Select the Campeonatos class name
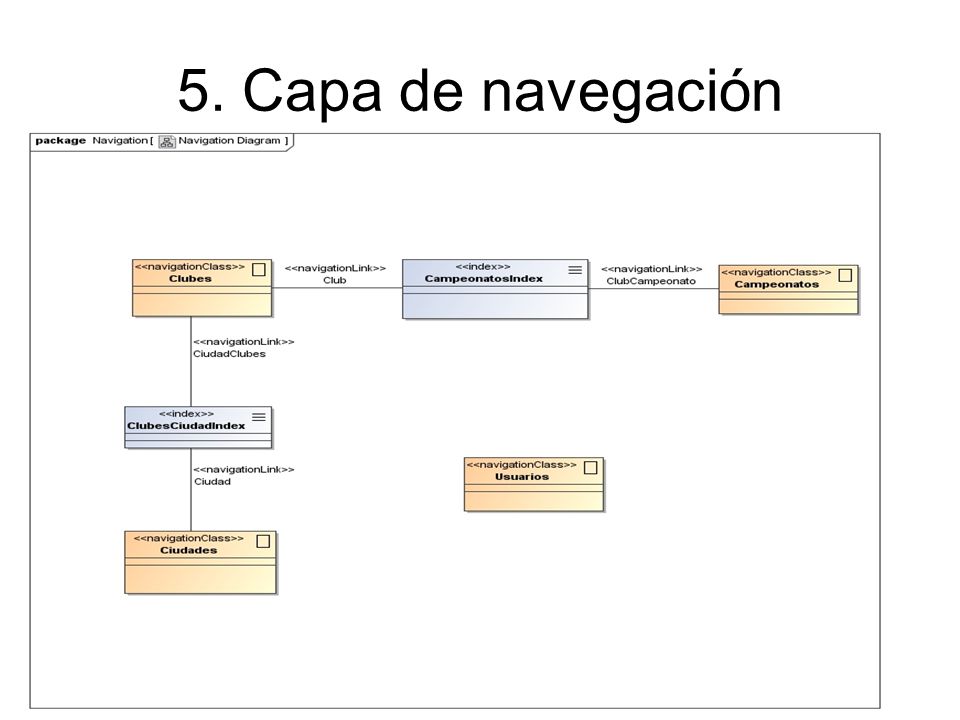This screenshot has height=720, width=960. pos(776,284)
